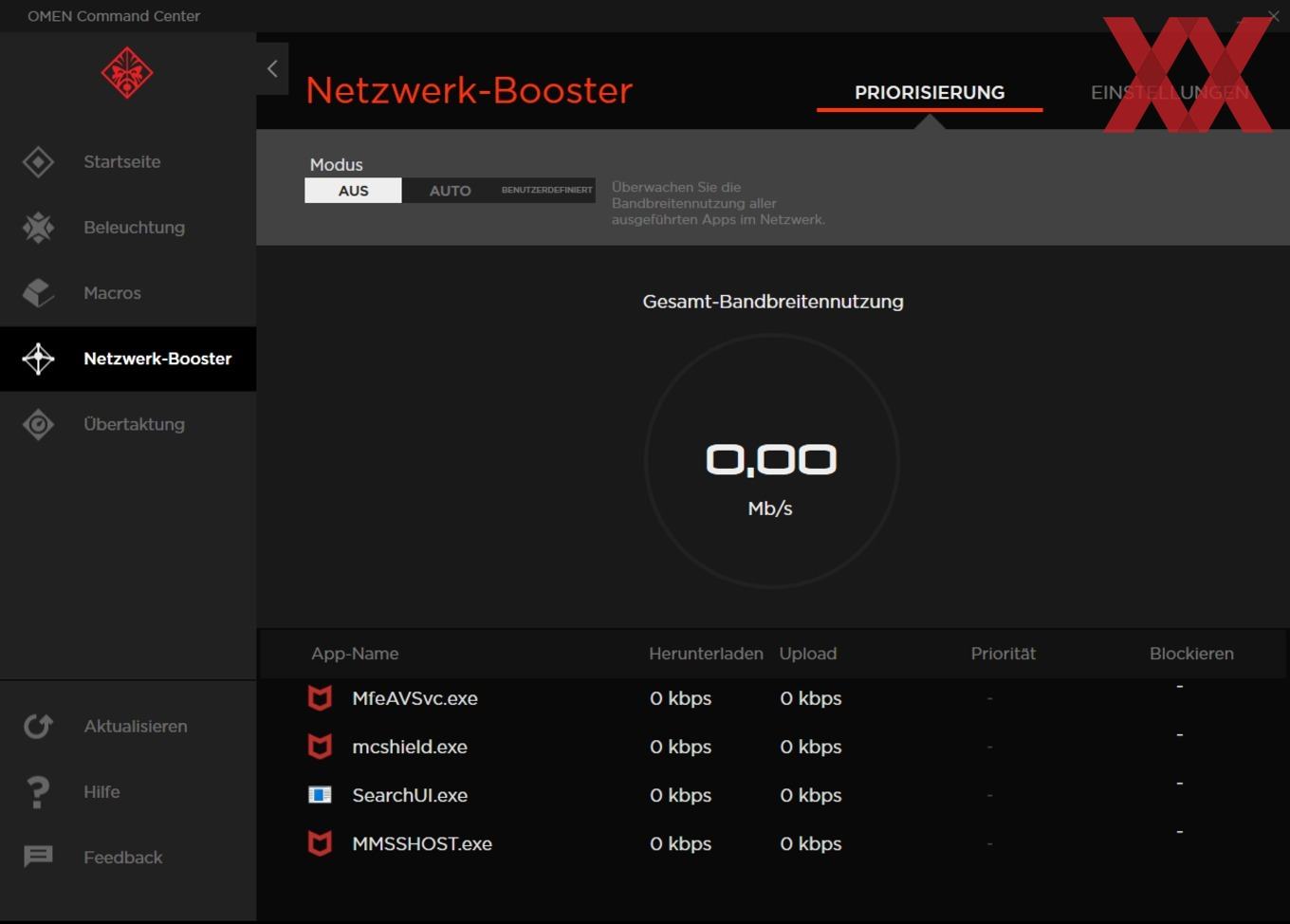Click the 0,00 Mb/s bandwidth gauge

pos(771,461)
